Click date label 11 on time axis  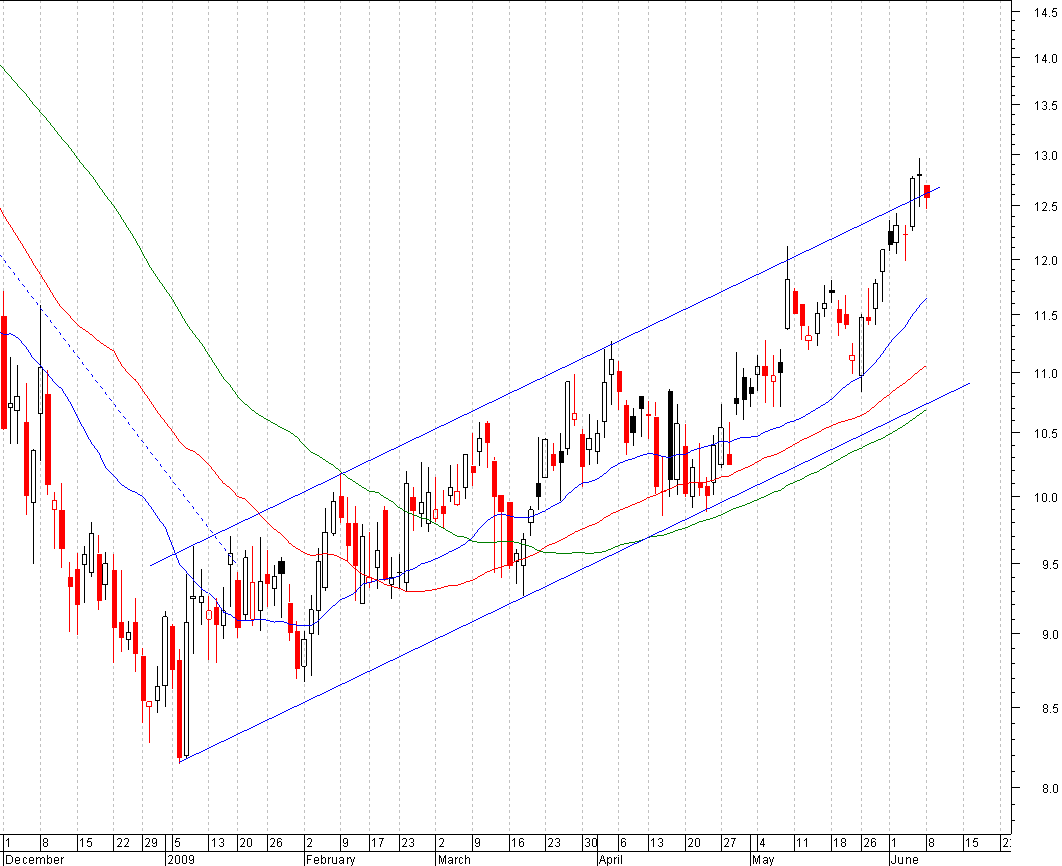point(802,843)
